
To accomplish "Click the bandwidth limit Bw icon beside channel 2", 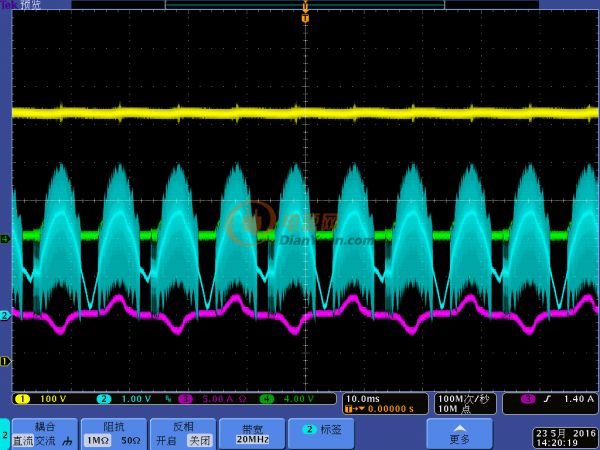I will point(168,399).
